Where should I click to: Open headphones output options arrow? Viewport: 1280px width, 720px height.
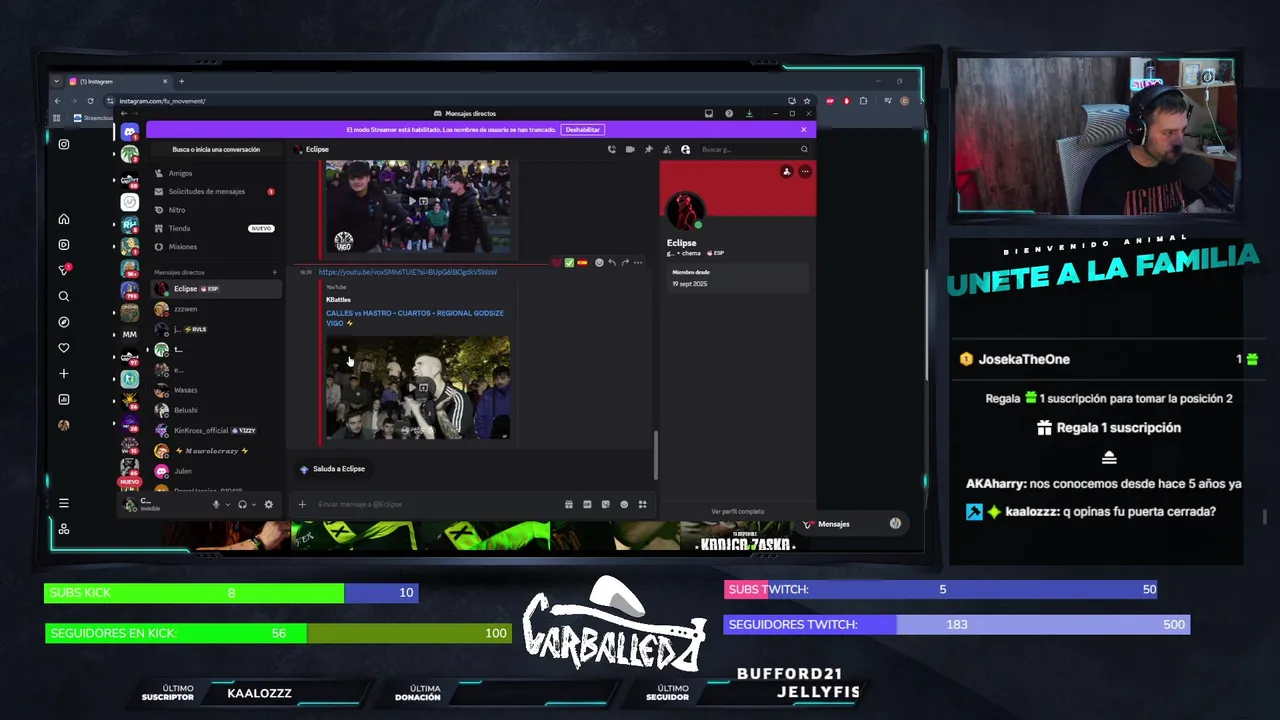pos(254,505)
